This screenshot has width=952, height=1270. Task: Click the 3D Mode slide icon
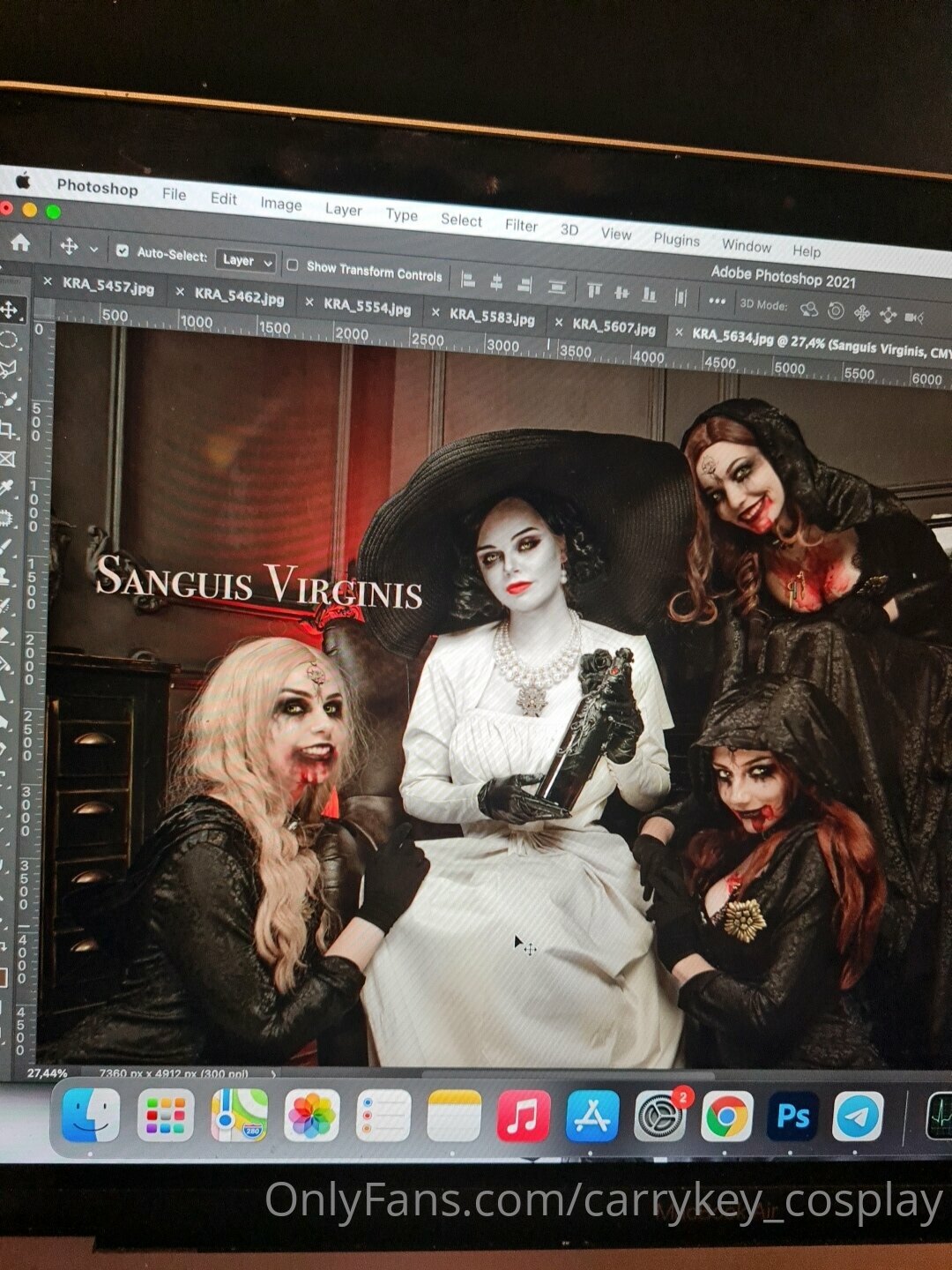(x=889, y=315)
